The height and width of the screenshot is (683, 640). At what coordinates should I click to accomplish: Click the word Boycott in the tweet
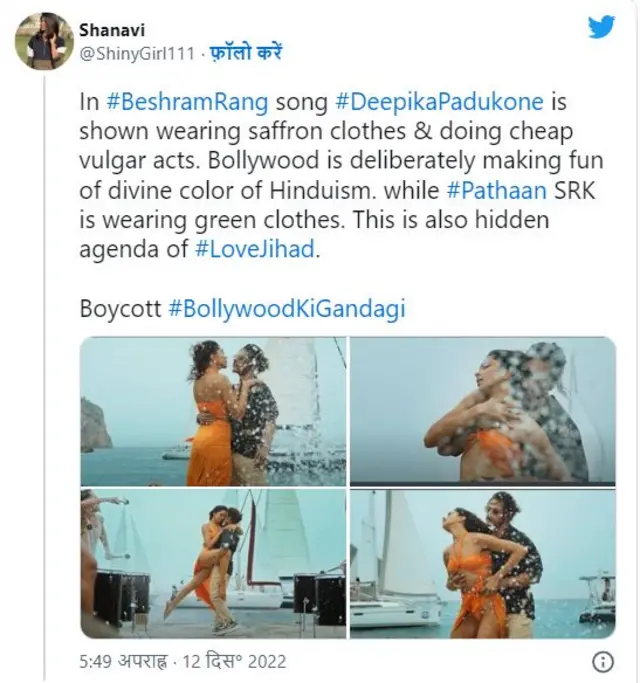(120, 309)
